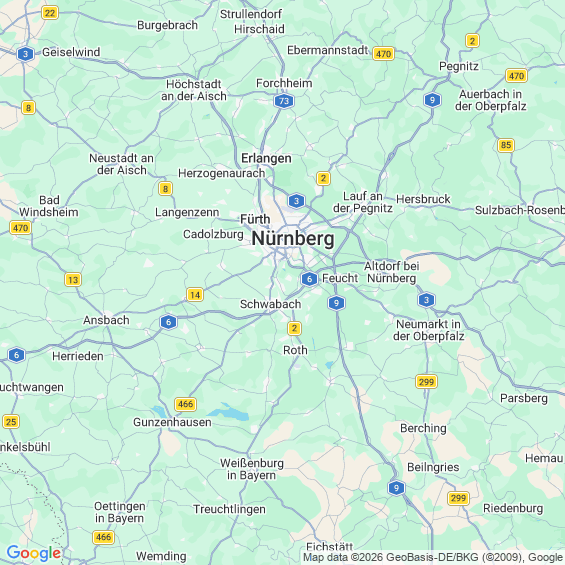Viewport: 565px width, 565px height.
Task: Select the Nürnberg city label
Action: 293,239
